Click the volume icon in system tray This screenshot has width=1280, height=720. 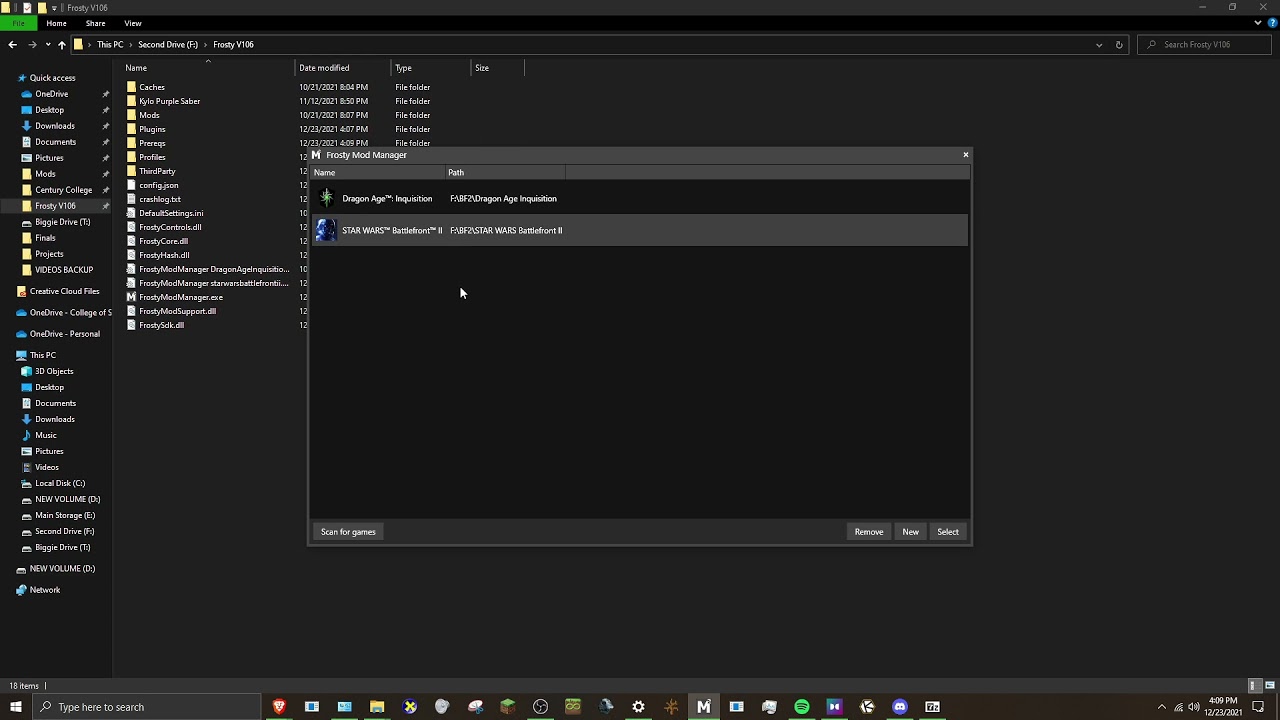[1194, 707]
